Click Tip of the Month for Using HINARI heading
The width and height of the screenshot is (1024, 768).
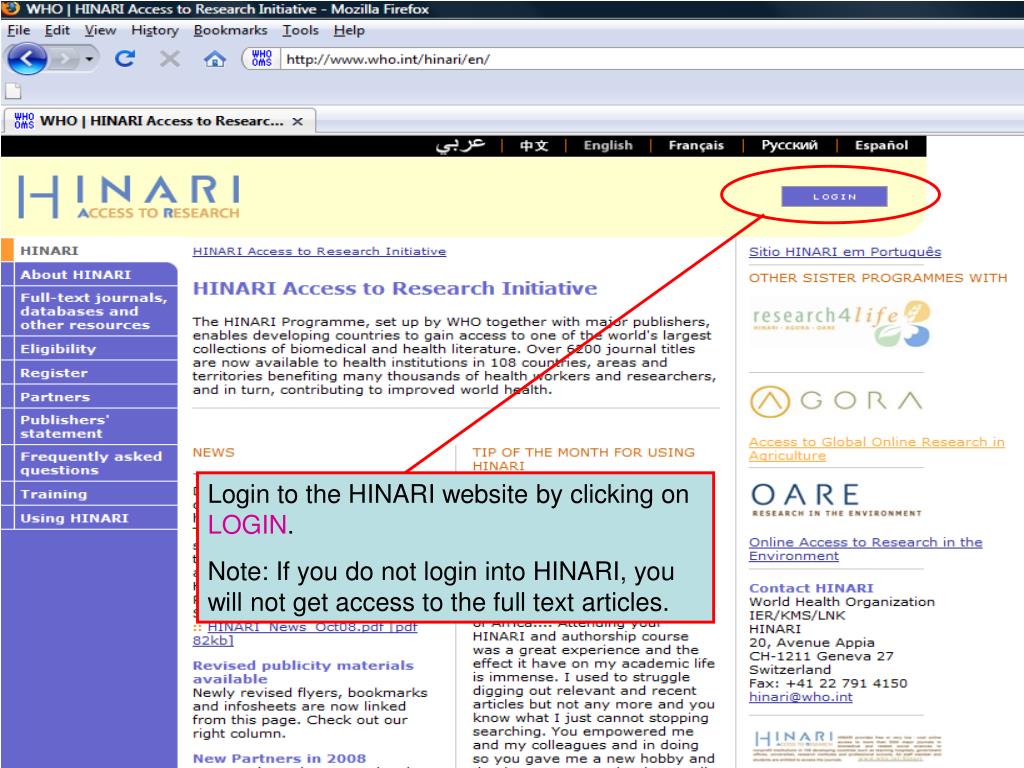[x=583, y=459]
